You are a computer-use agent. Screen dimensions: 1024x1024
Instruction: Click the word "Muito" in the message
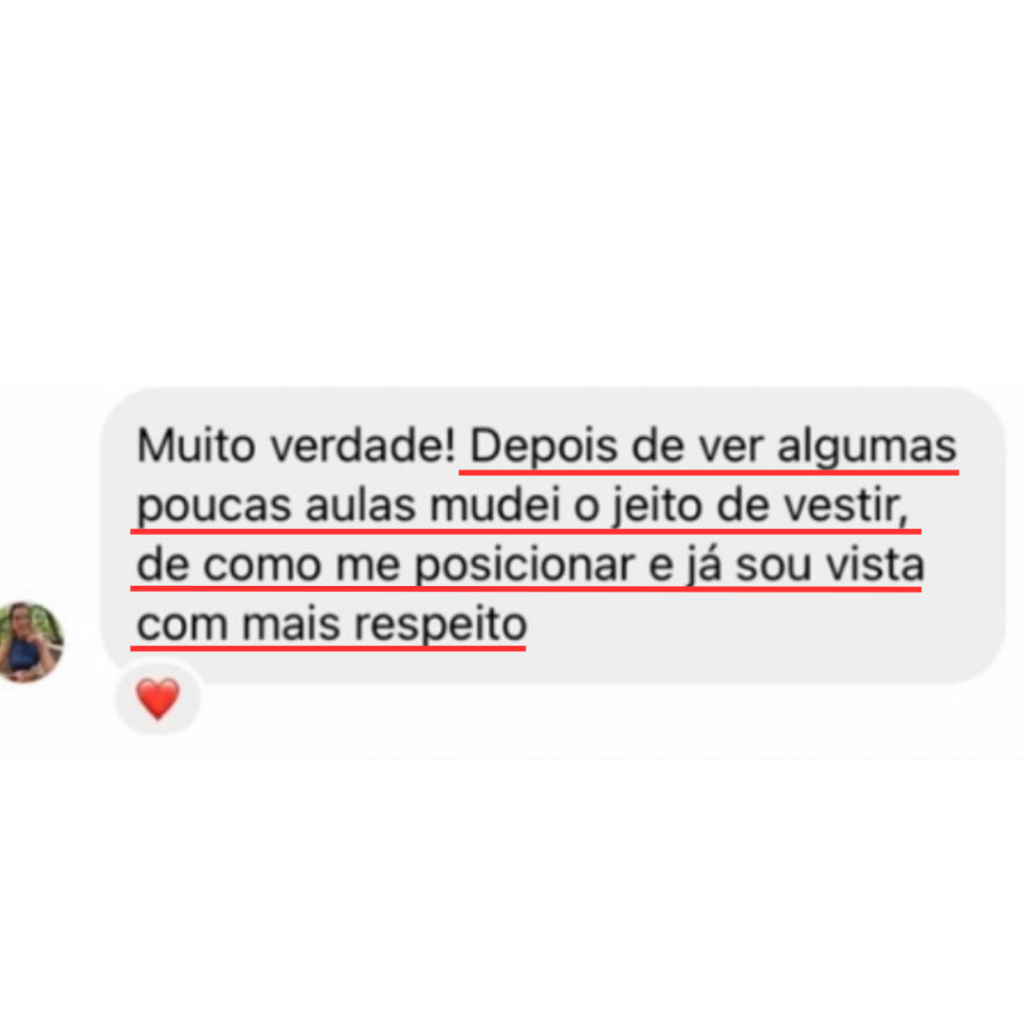click(x=196, y=447)
